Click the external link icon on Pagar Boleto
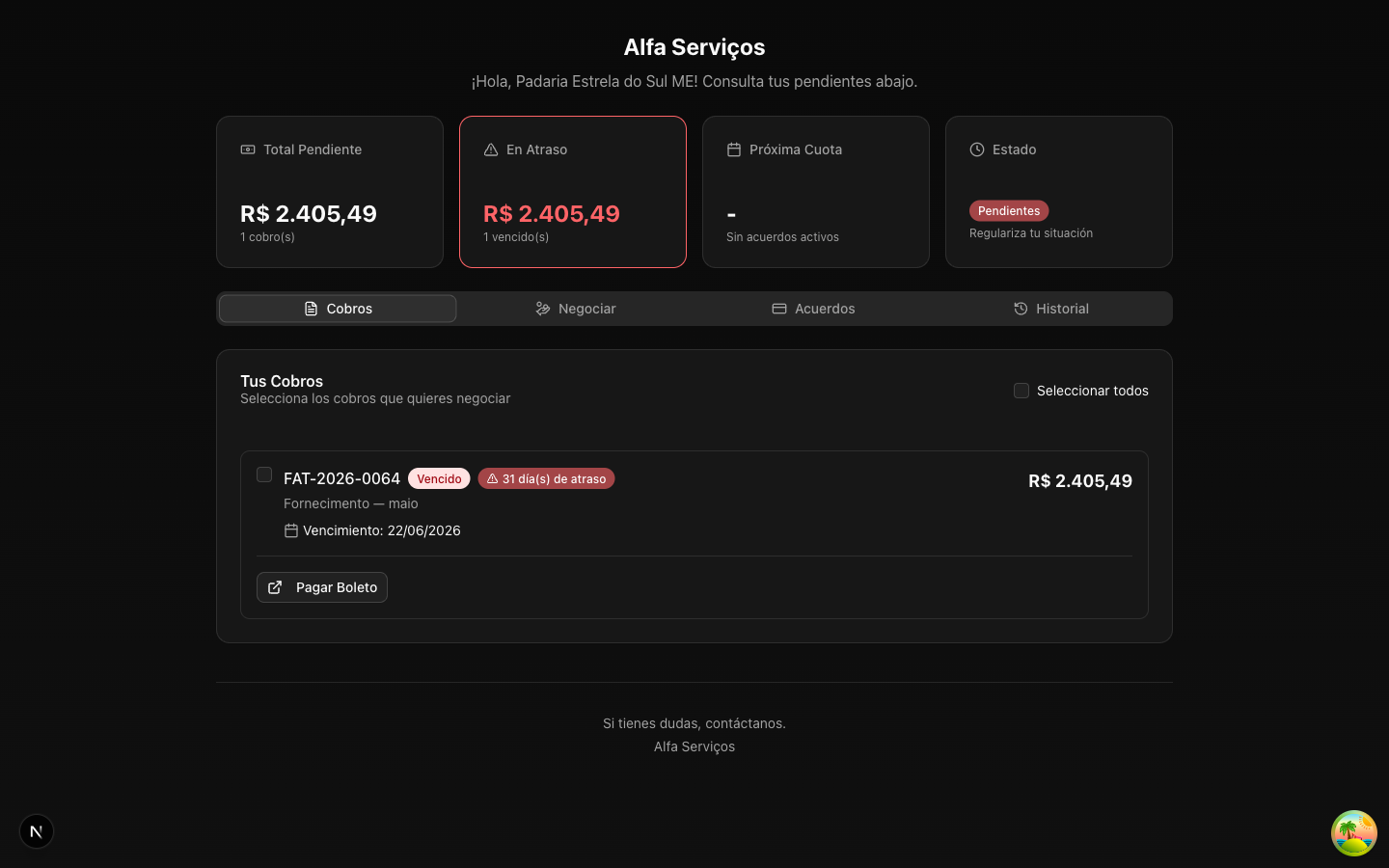This screenshot has height=868, width=1389. click(275, 587)
